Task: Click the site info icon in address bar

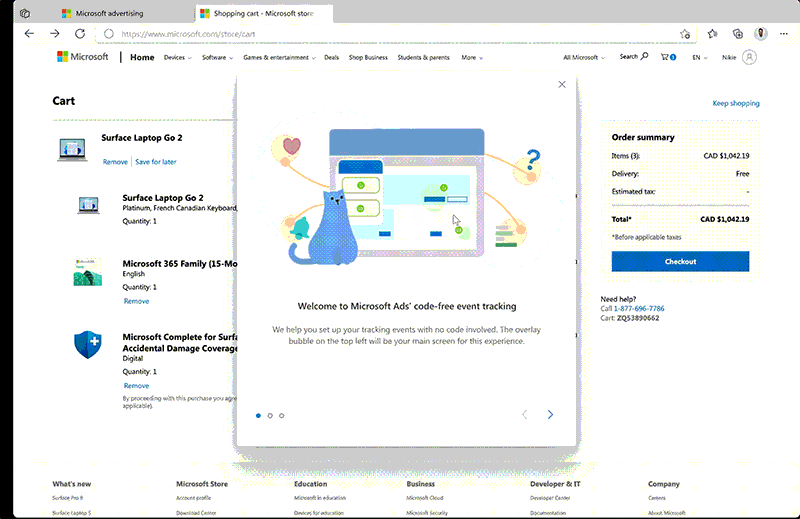Action: coord(109,34)
